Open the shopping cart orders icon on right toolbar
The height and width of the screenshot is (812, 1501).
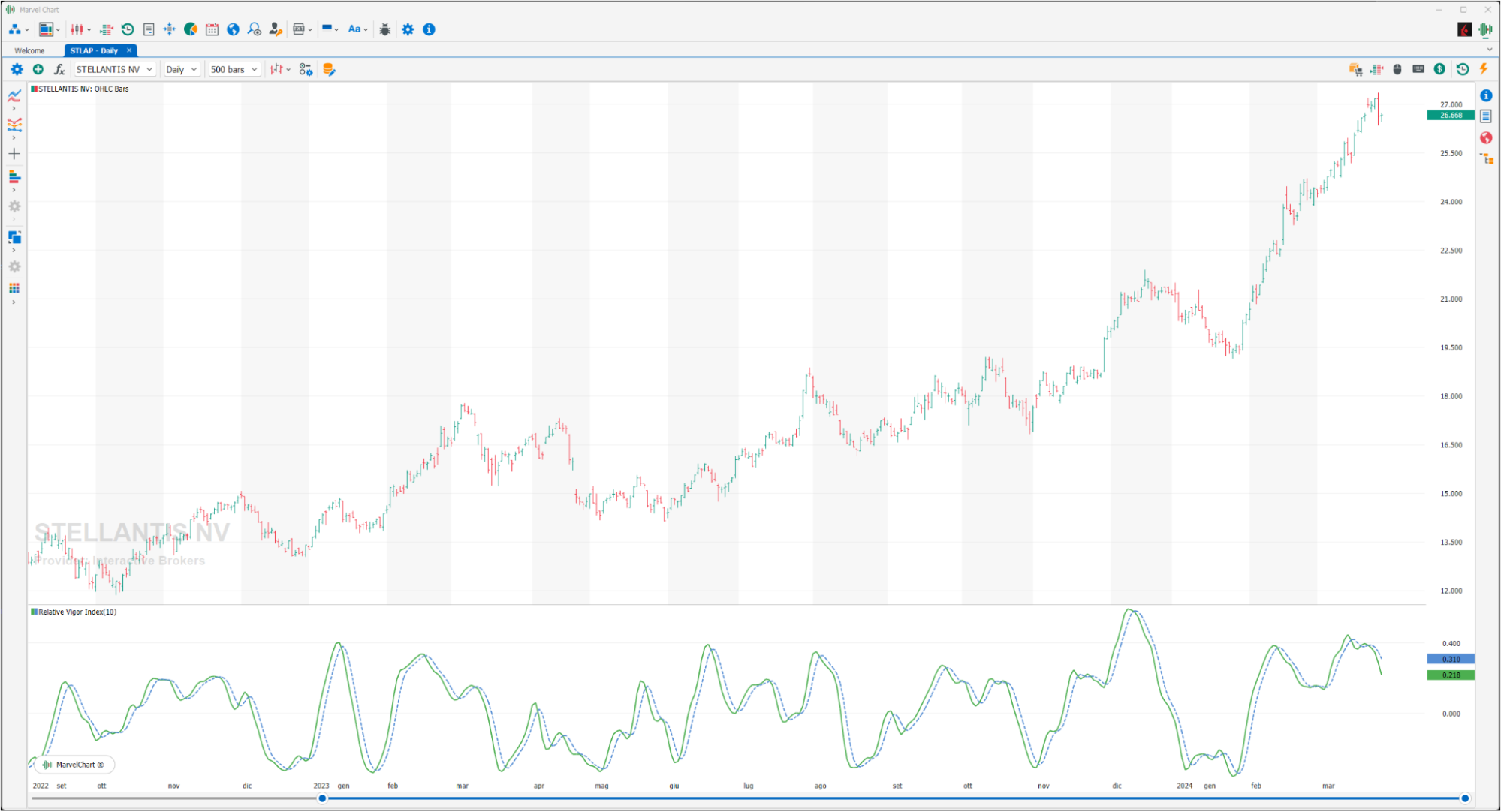(x=1355, y=69)
